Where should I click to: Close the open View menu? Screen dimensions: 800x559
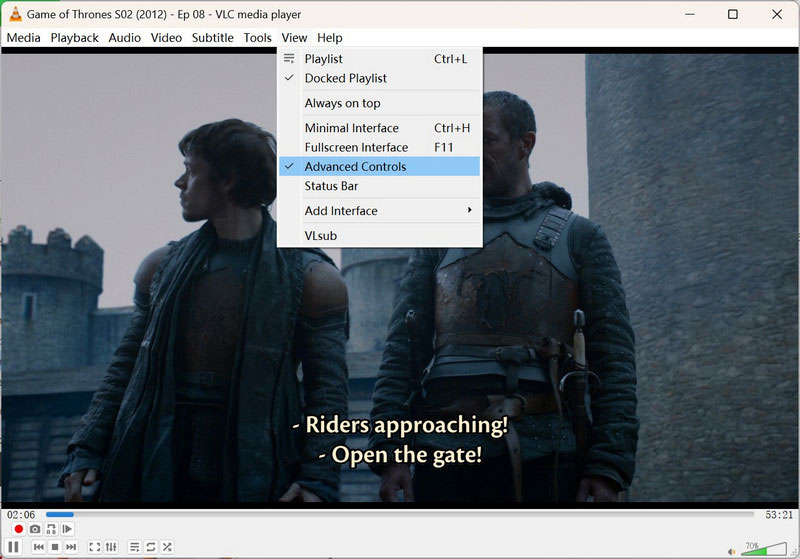click(x=294, y=38)
